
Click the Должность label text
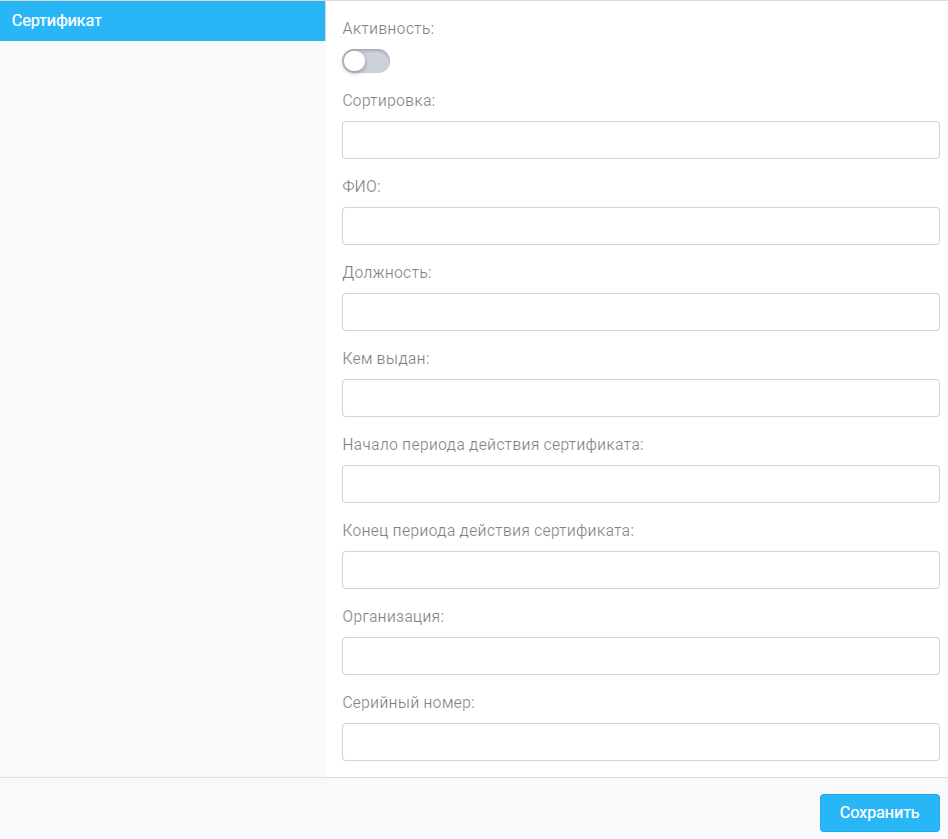point(386,273)
